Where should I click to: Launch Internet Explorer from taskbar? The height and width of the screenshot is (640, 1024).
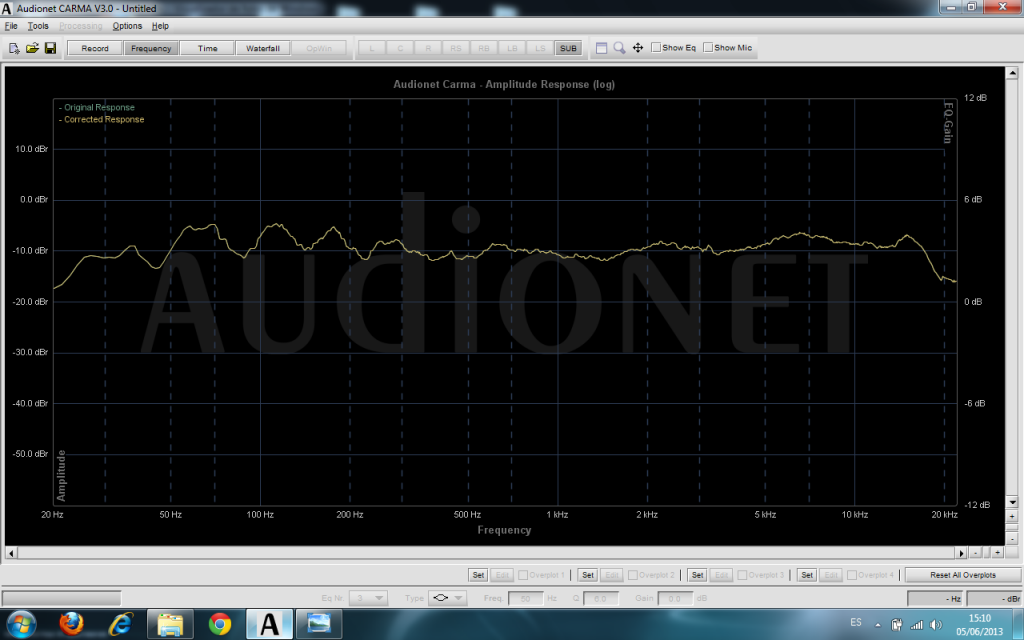click(121, 624)
